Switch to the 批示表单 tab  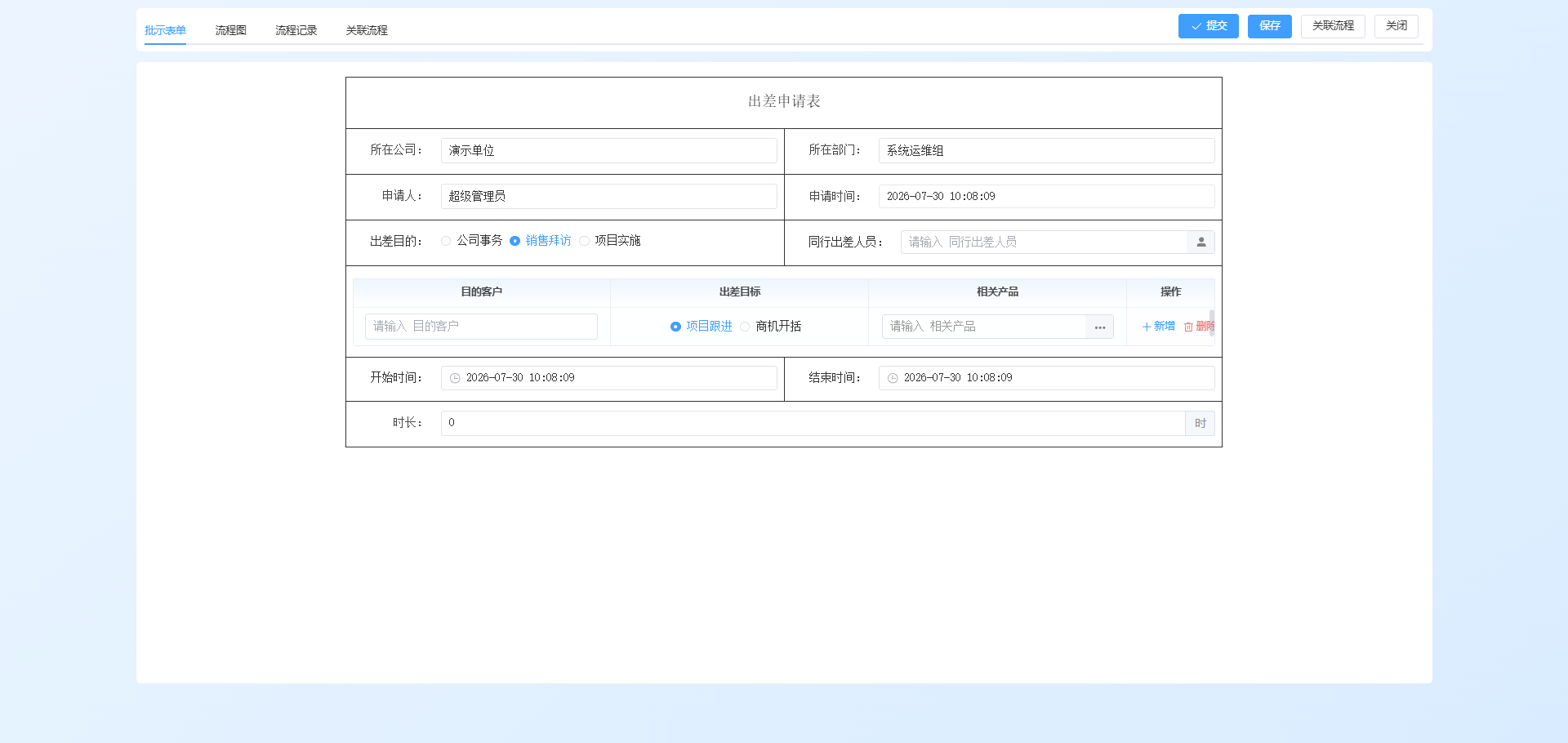(165, 30)
